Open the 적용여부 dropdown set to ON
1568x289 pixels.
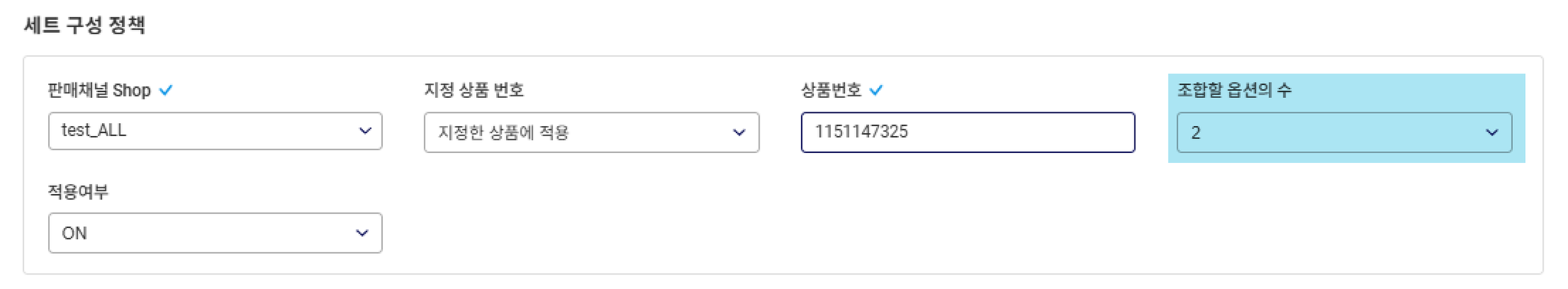[215, 233]
